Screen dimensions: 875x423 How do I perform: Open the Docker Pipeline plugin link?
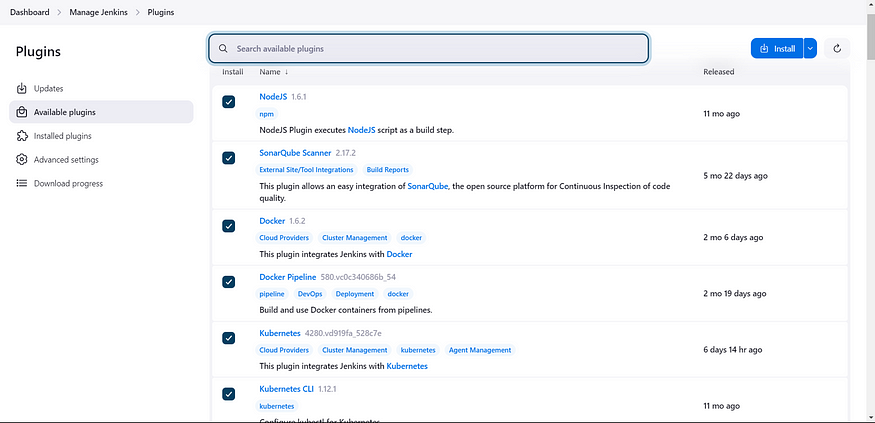coord(287,277)
